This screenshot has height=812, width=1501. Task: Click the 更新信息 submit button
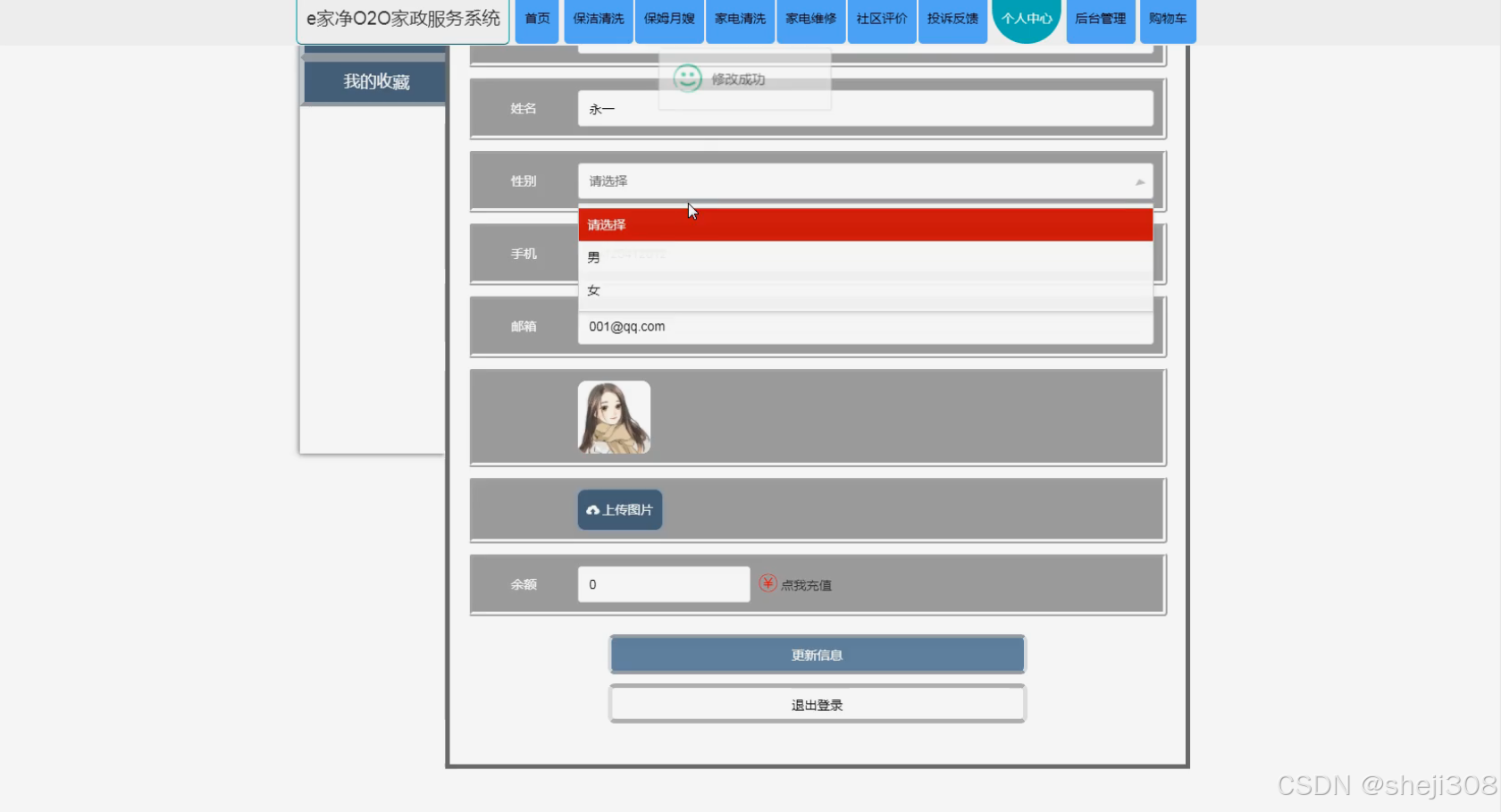pyautogui.click(x=816, y=654)
